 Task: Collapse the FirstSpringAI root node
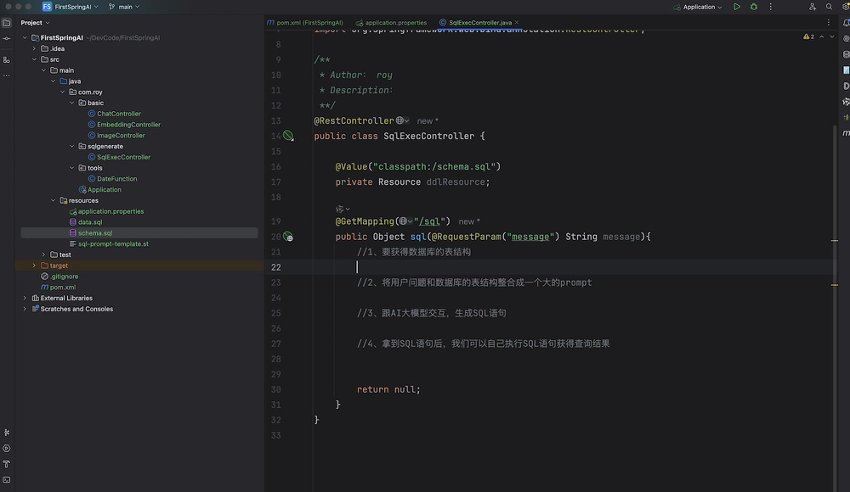[24, 37]
